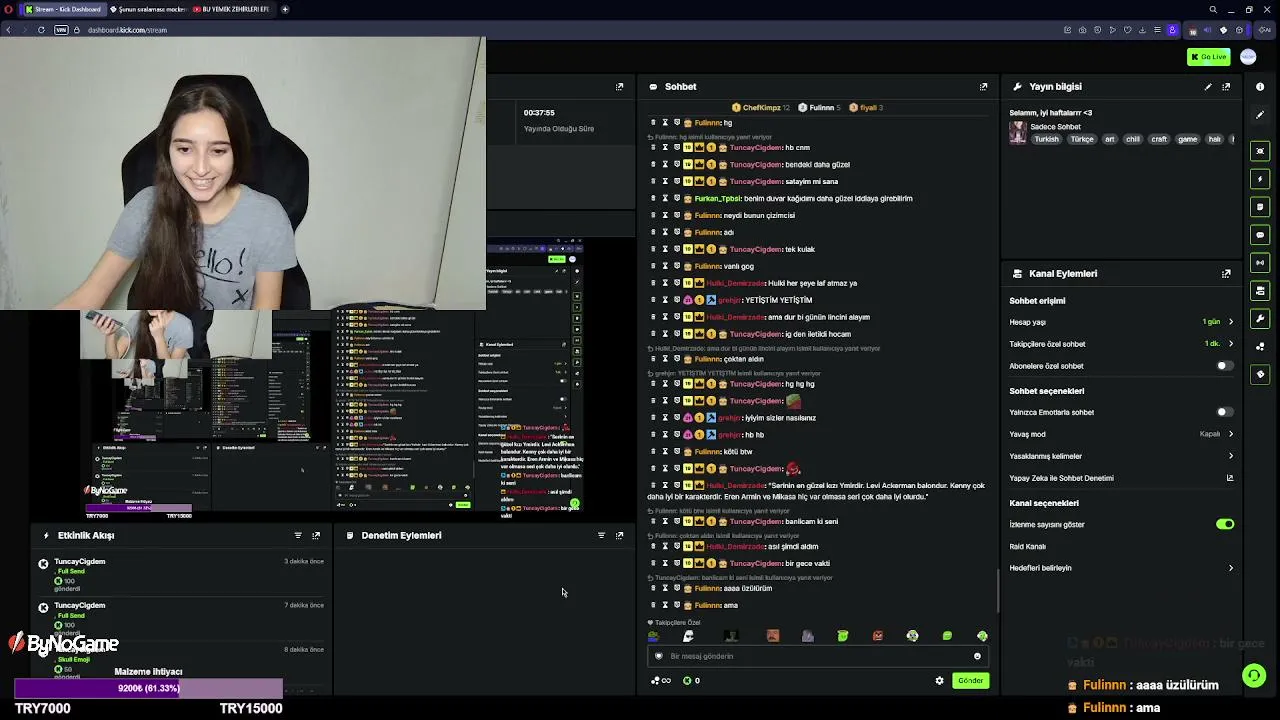
Task: Open the emoji picker in message box
Action: (x=977, y=656)
